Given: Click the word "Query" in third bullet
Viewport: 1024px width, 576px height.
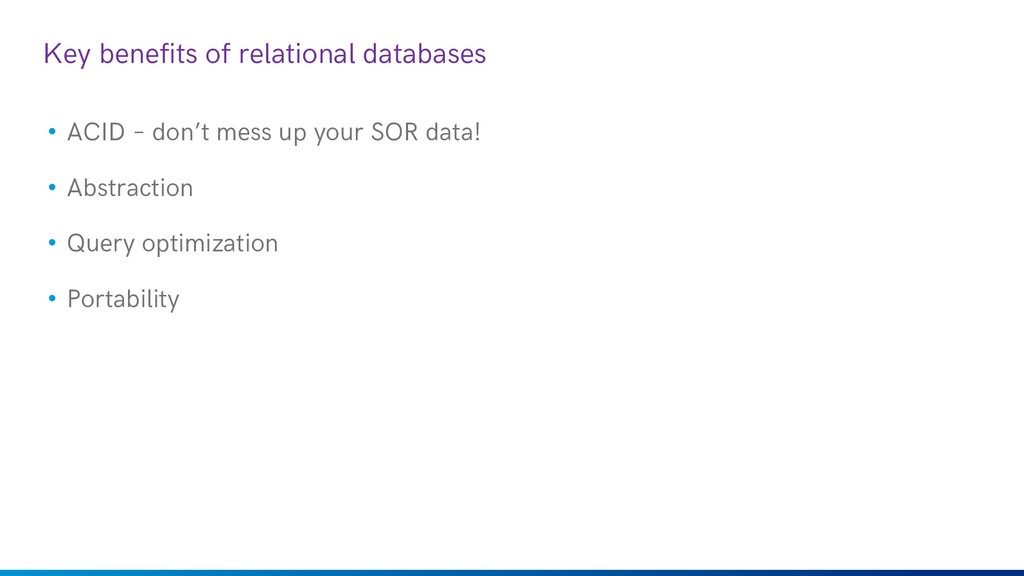Looking at the screenshot, I should point(101,244).
